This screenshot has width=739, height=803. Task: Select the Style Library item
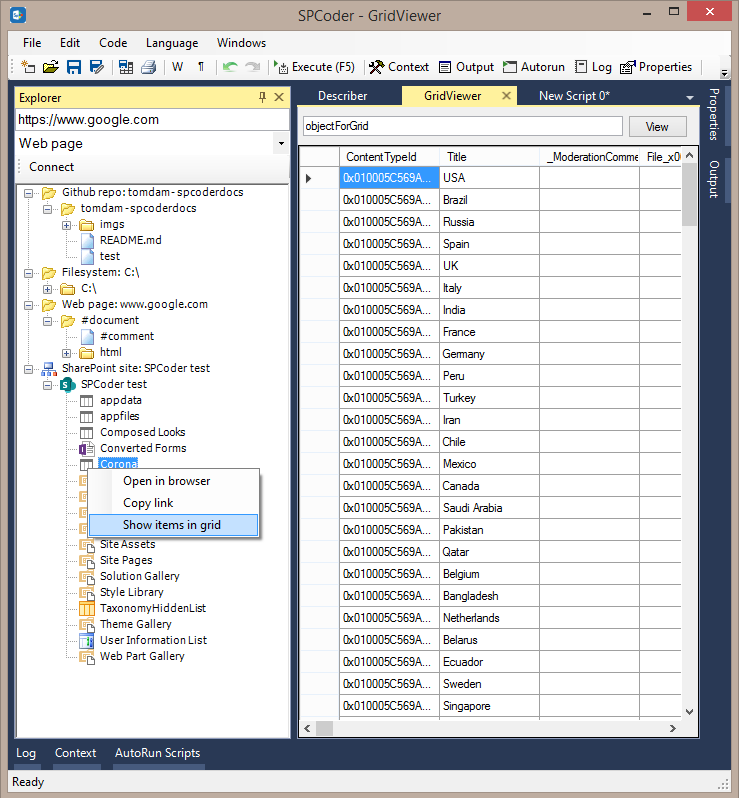coord(132,592)
